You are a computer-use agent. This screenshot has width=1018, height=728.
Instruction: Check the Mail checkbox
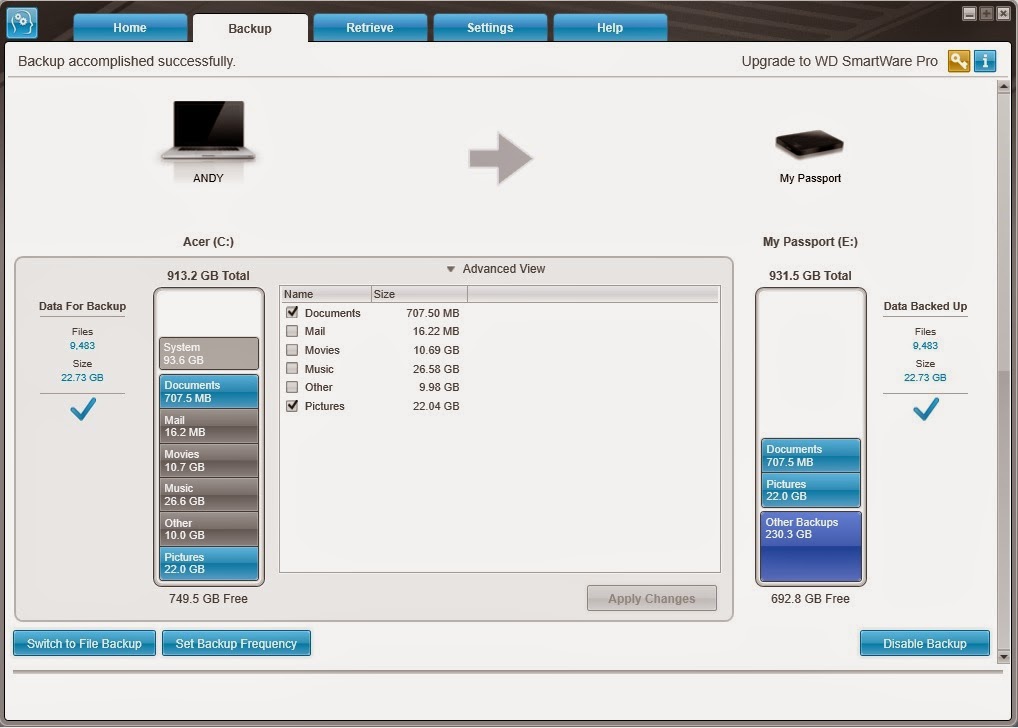click(x=292, y=331)
